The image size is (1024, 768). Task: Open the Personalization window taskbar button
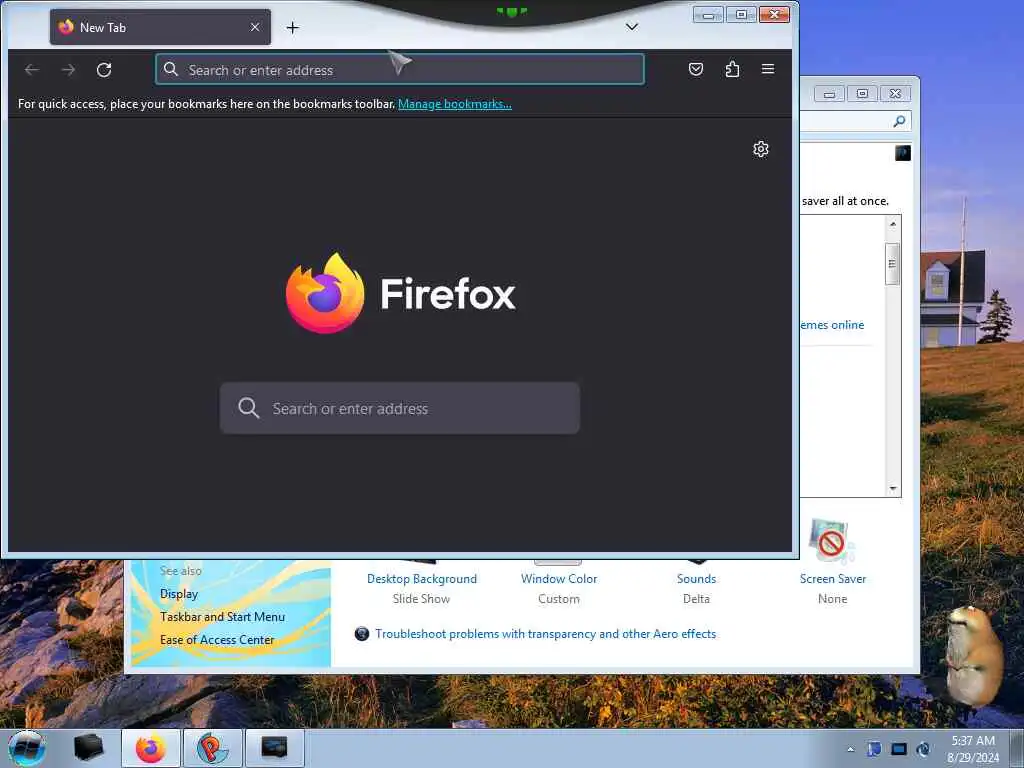click(x=275, y=748)
